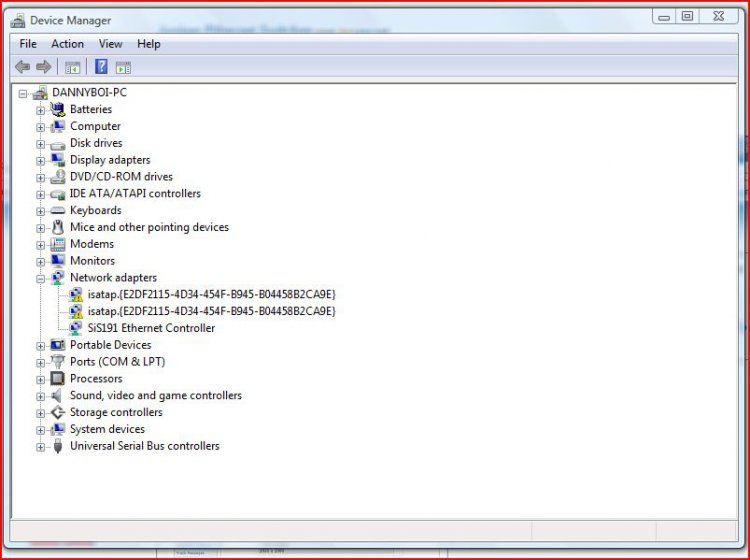Screen dimensions: 750x560
Task: Open the Action menu
Action: point(67,44)
